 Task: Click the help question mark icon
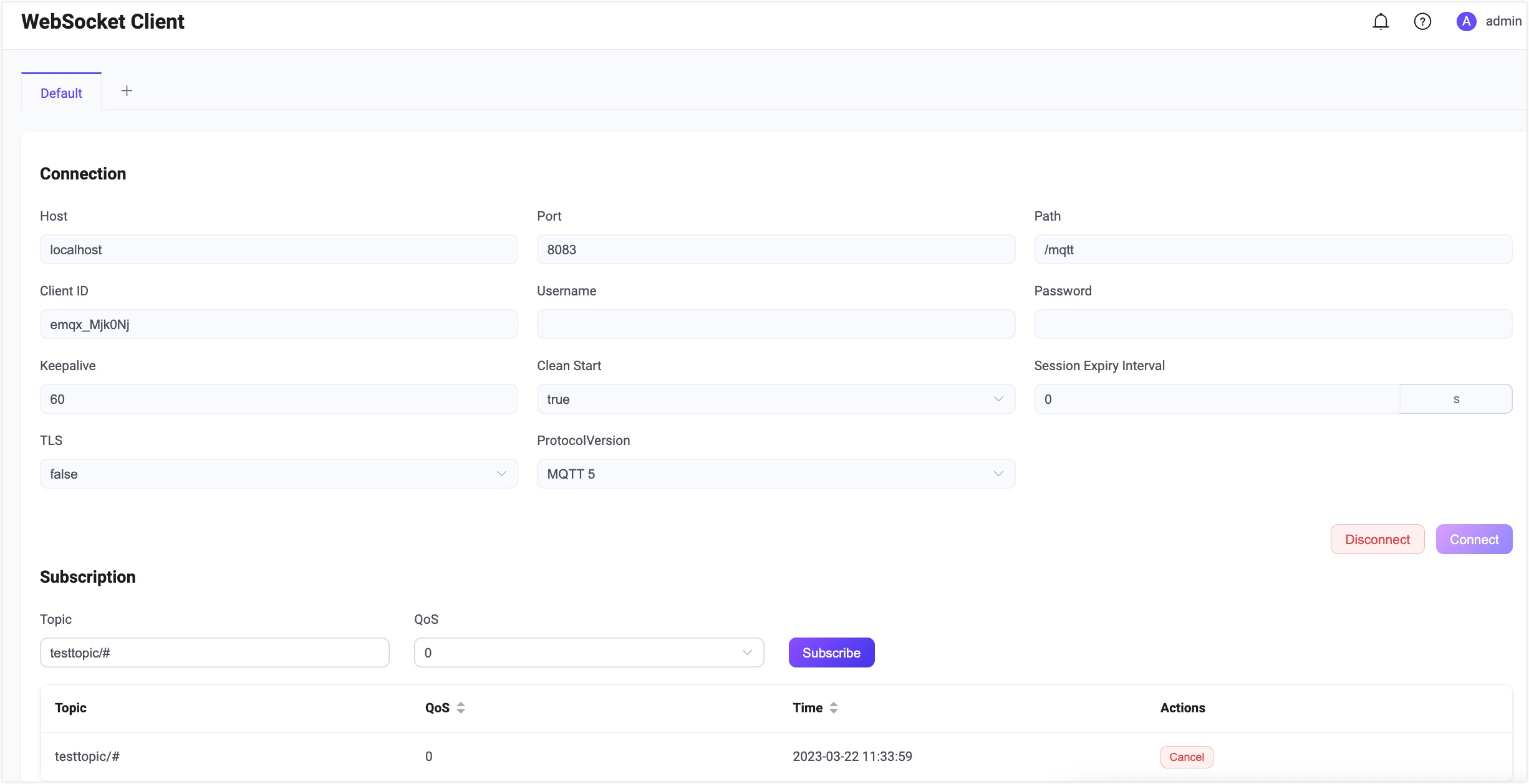pos(1423,21)
